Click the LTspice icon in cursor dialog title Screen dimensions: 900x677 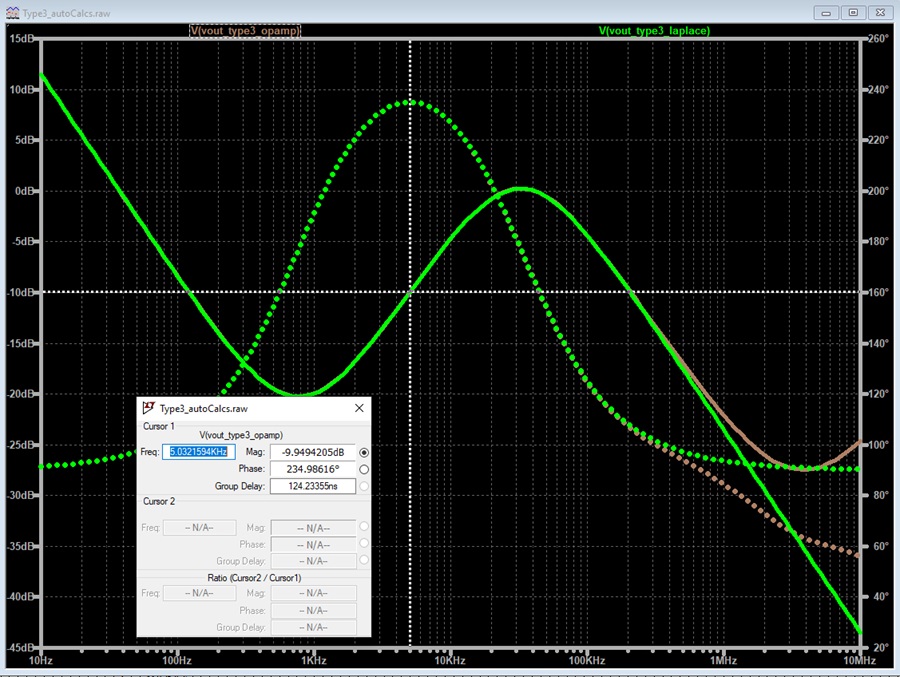click(x=149, y=408)
